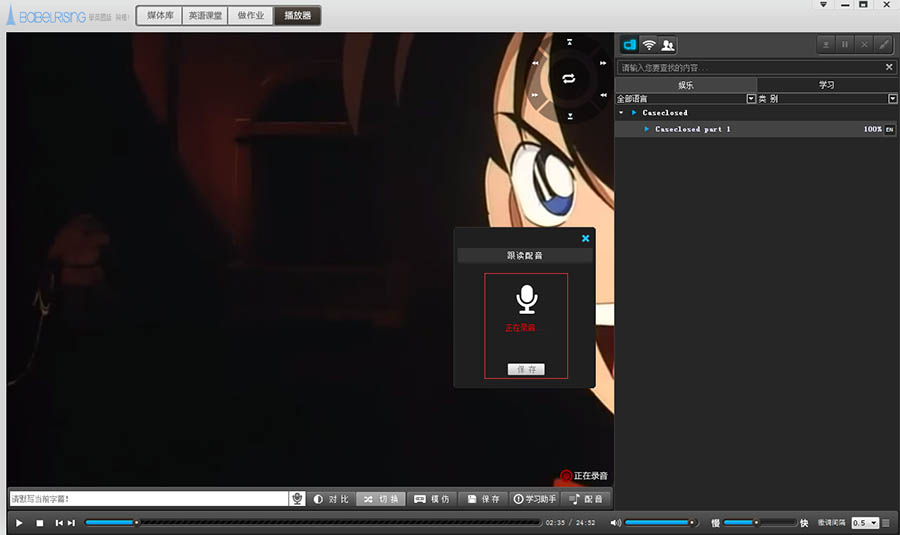Screen dimensions: 900x535
Task: Click the red recording indicator 正在录音
Action: point(584,476)
